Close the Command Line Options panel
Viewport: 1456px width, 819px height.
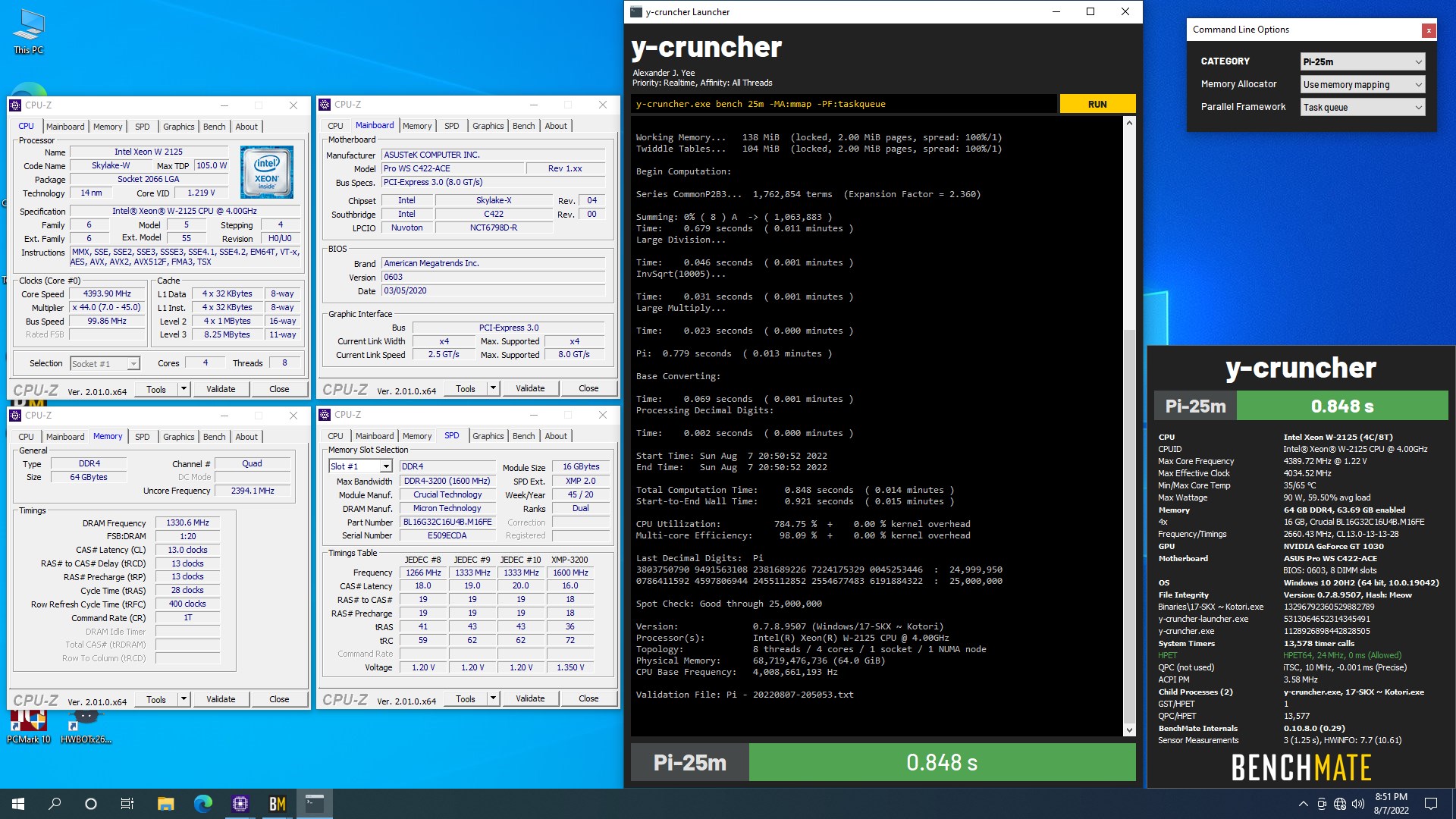(x=1429, y=30)
